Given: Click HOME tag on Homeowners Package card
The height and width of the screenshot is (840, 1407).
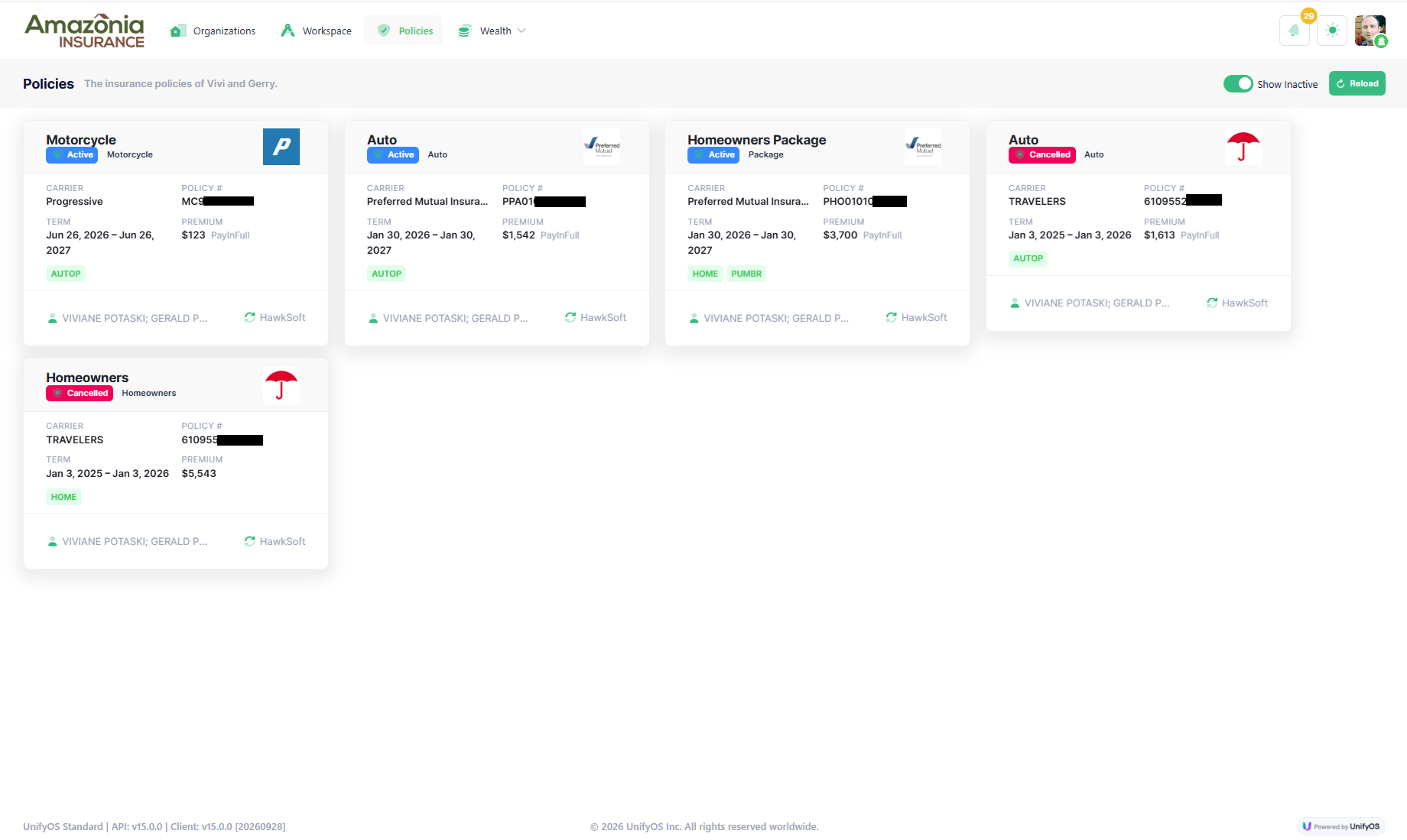Looking at the screenshot, I should pyautogui.click(x=705, y=274).
